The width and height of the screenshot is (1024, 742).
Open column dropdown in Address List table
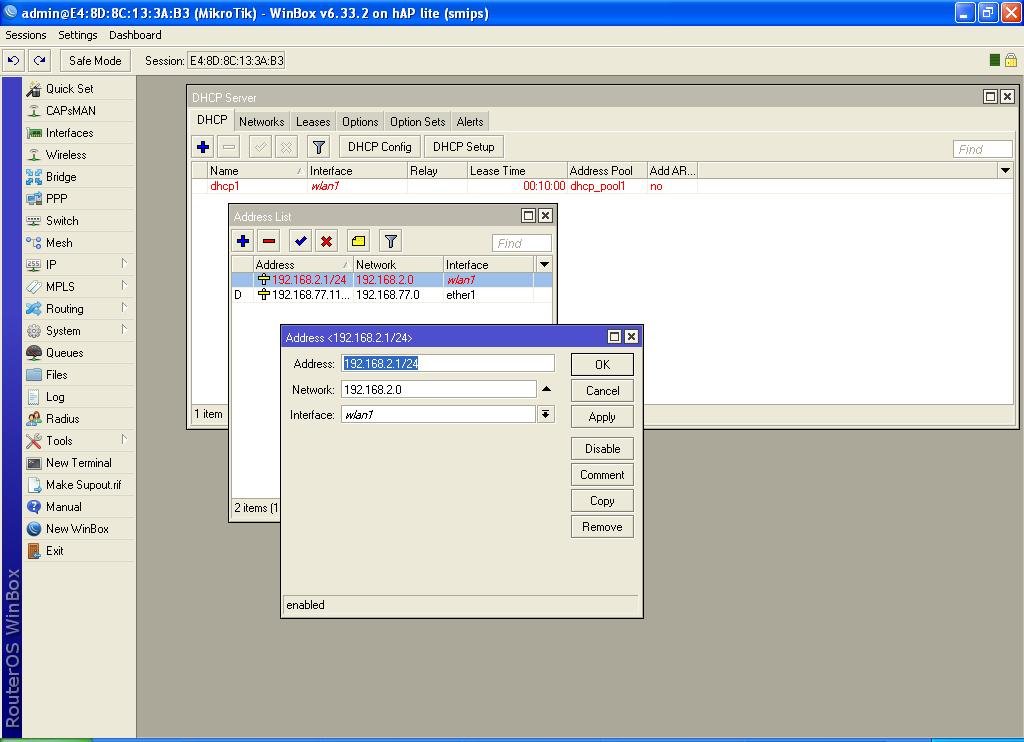click(x=543, y=265)
